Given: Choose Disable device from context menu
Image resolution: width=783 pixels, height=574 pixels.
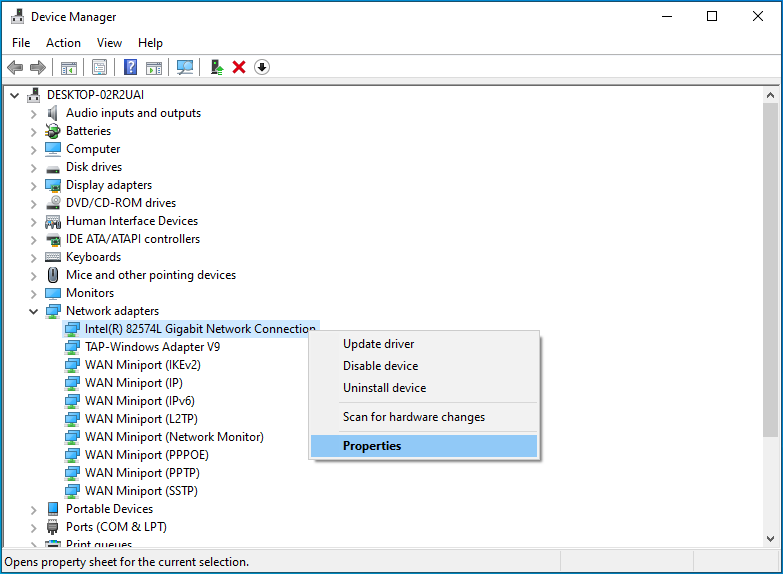Looking at the screenshot, I should (380, 366).
